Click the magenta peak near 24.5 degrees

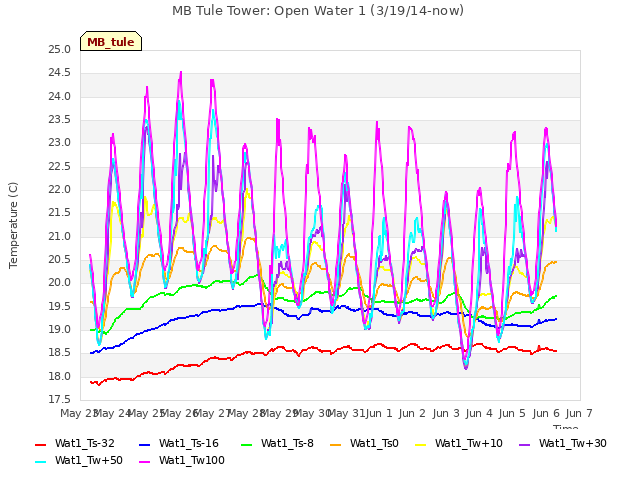tap(181, 73)
